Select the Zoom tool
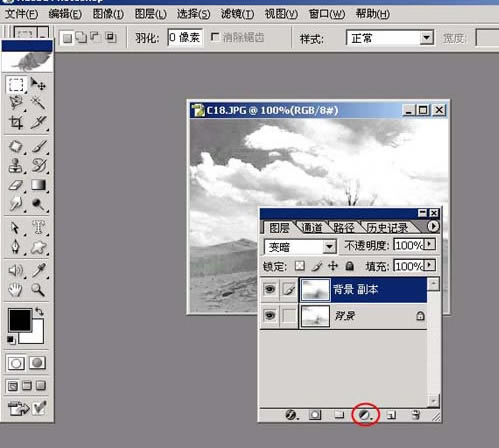 [x=38, y=290]
